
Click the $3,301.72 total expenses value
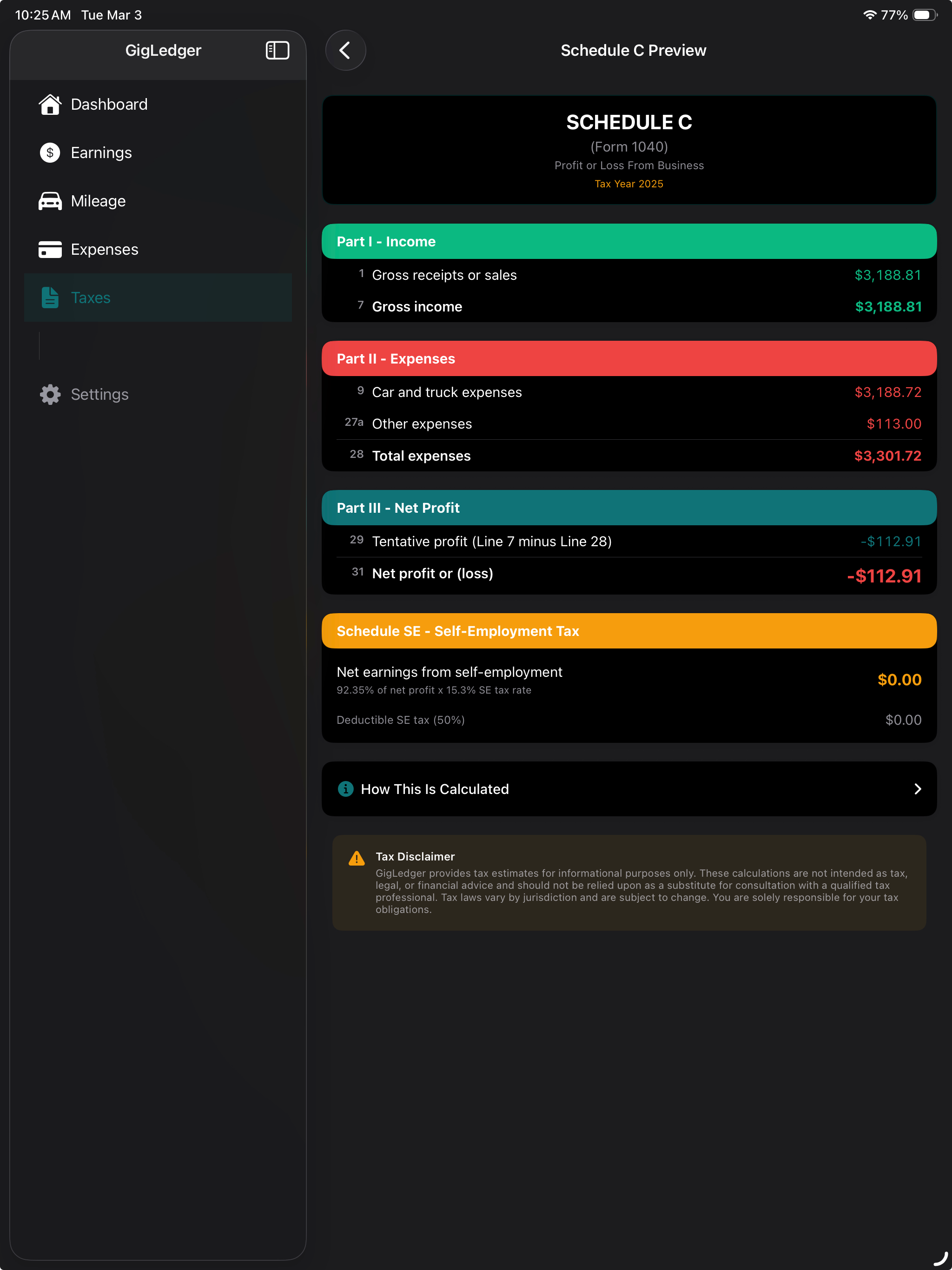(888, 456)
